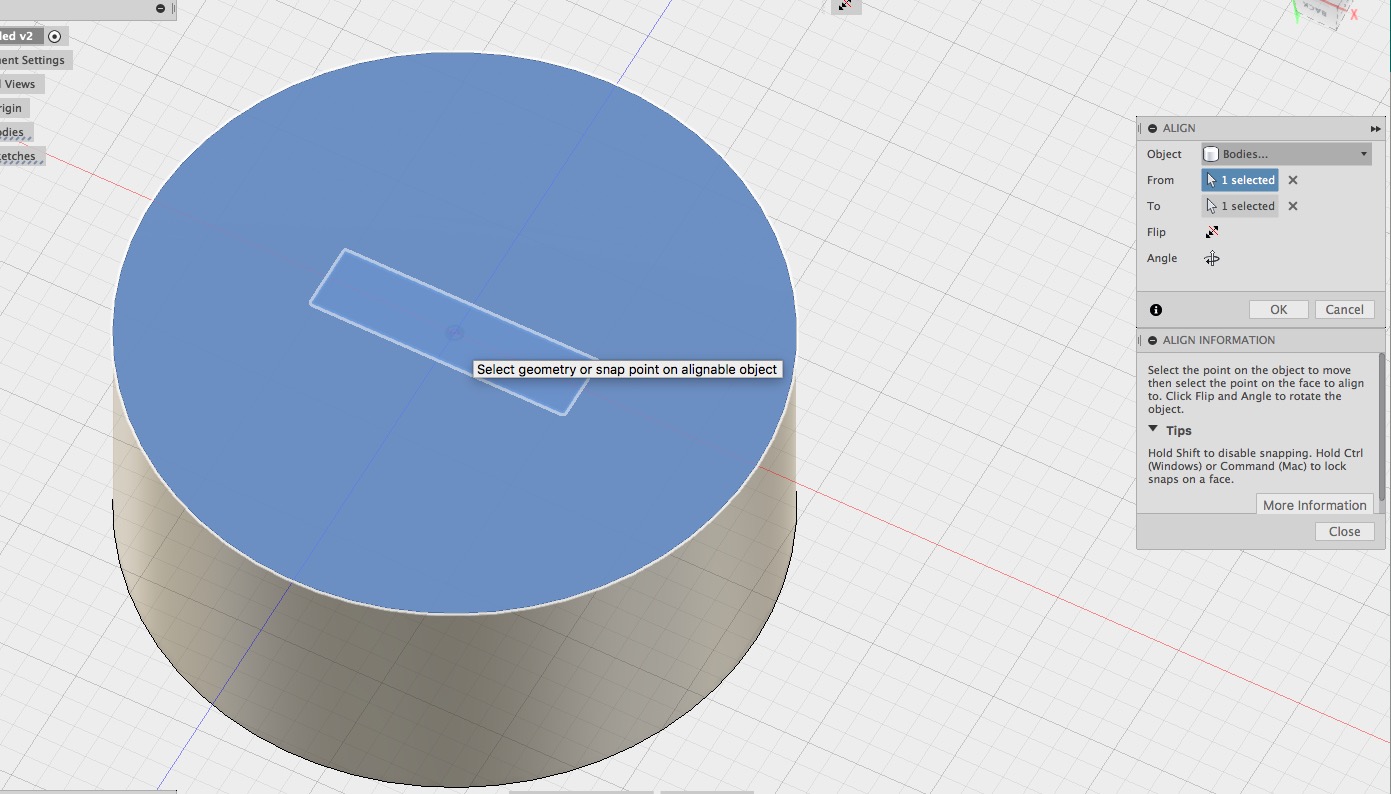Click OK to apply the alignment
Viewport: 1391px width, 794px height.
tap(1278, 309)
